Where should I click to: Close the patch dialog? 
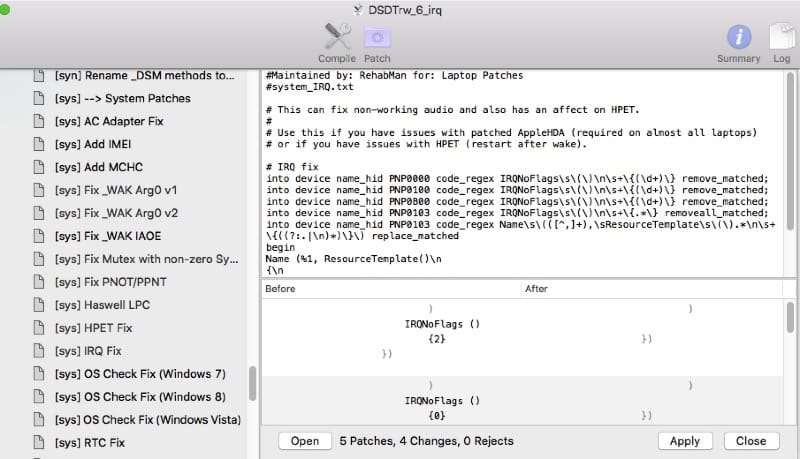pyautogui.click(x=751, y=441)
